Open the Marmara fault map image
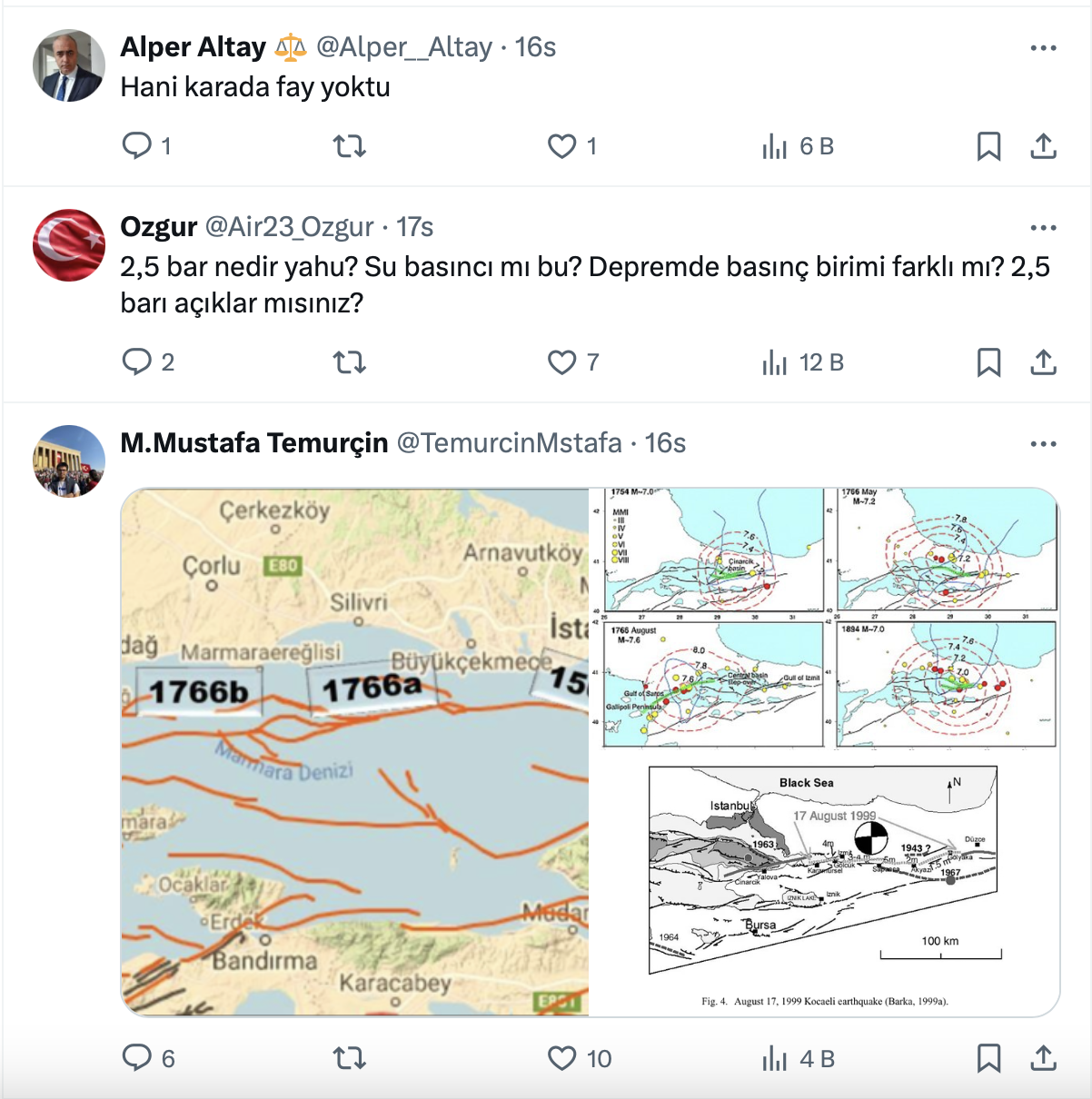 tap(355, 752)
